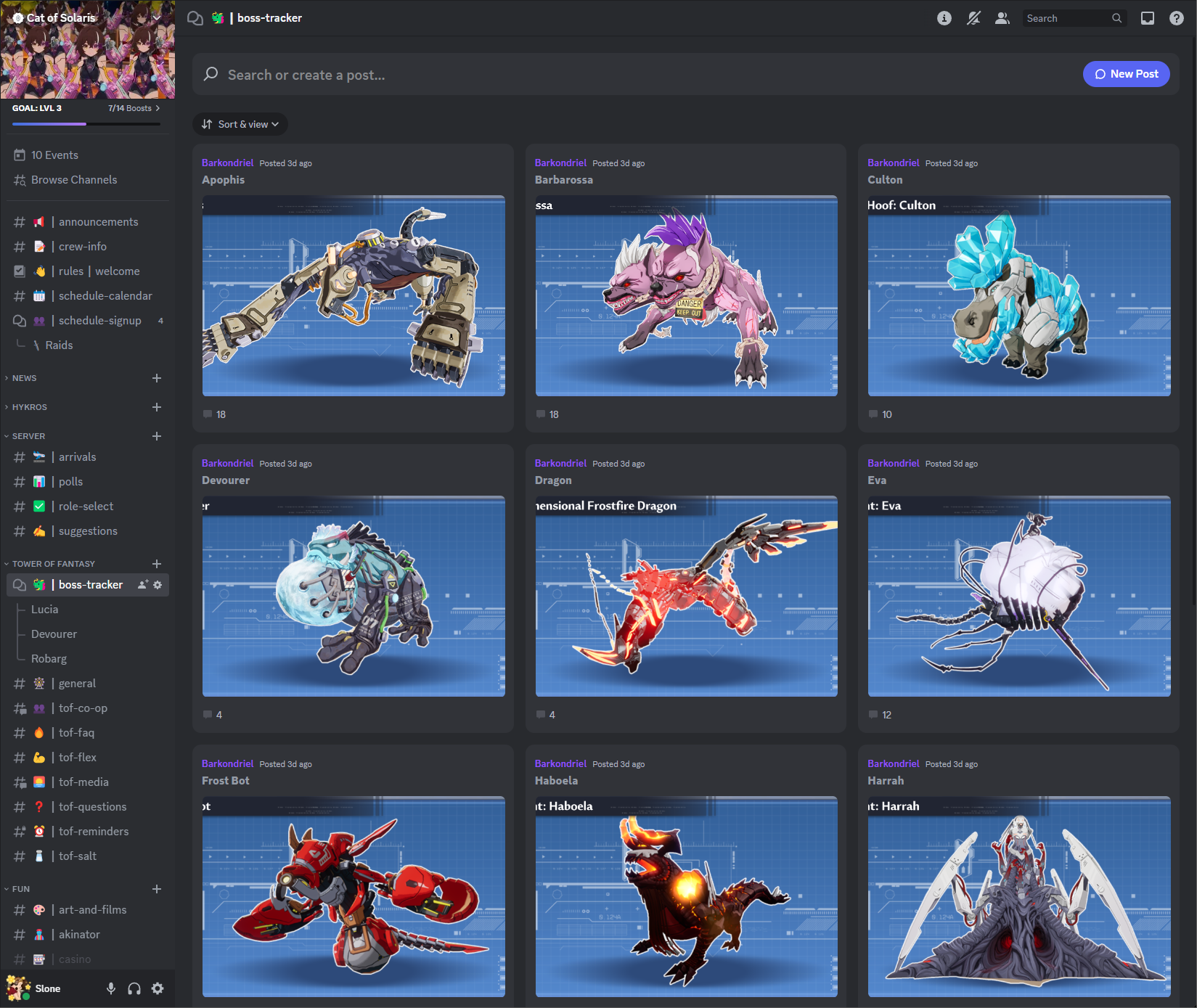Image resolution: width=1197 pixels, height=1008 pixels.
Task: Show forum guidelines info icon
Action: (944, 18)
